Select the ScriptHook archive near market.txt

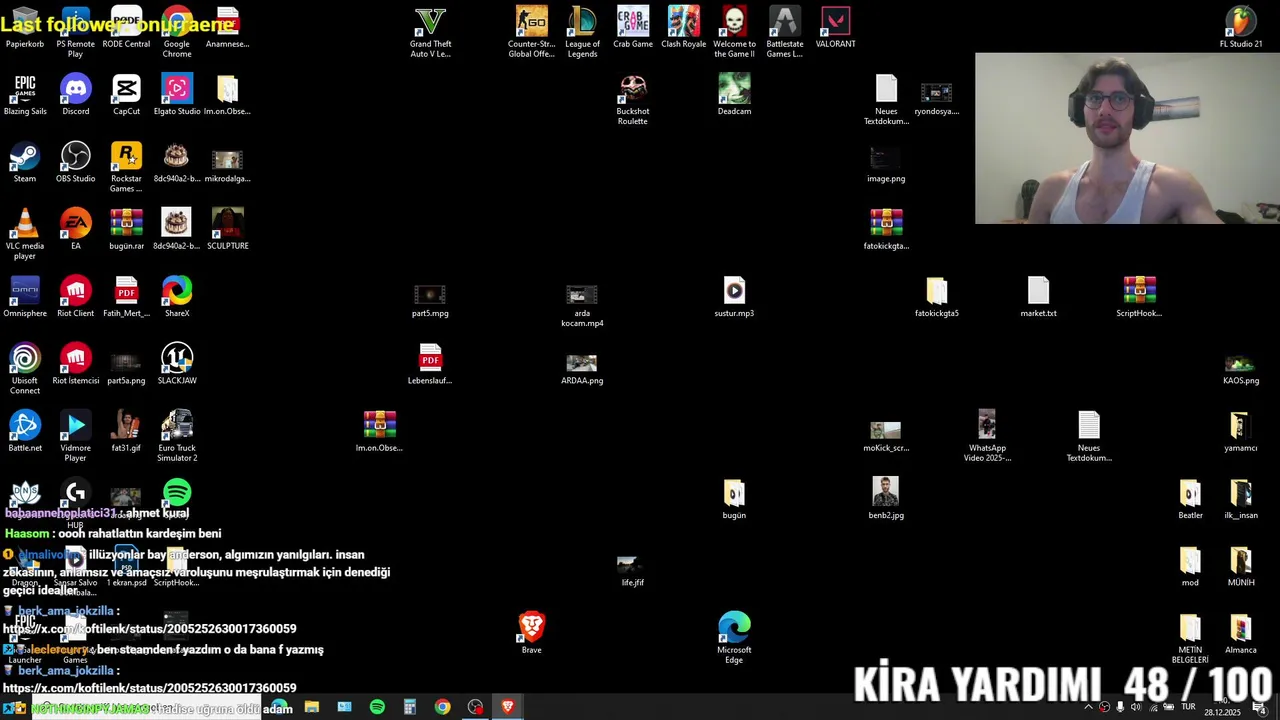click(1139, 296)
